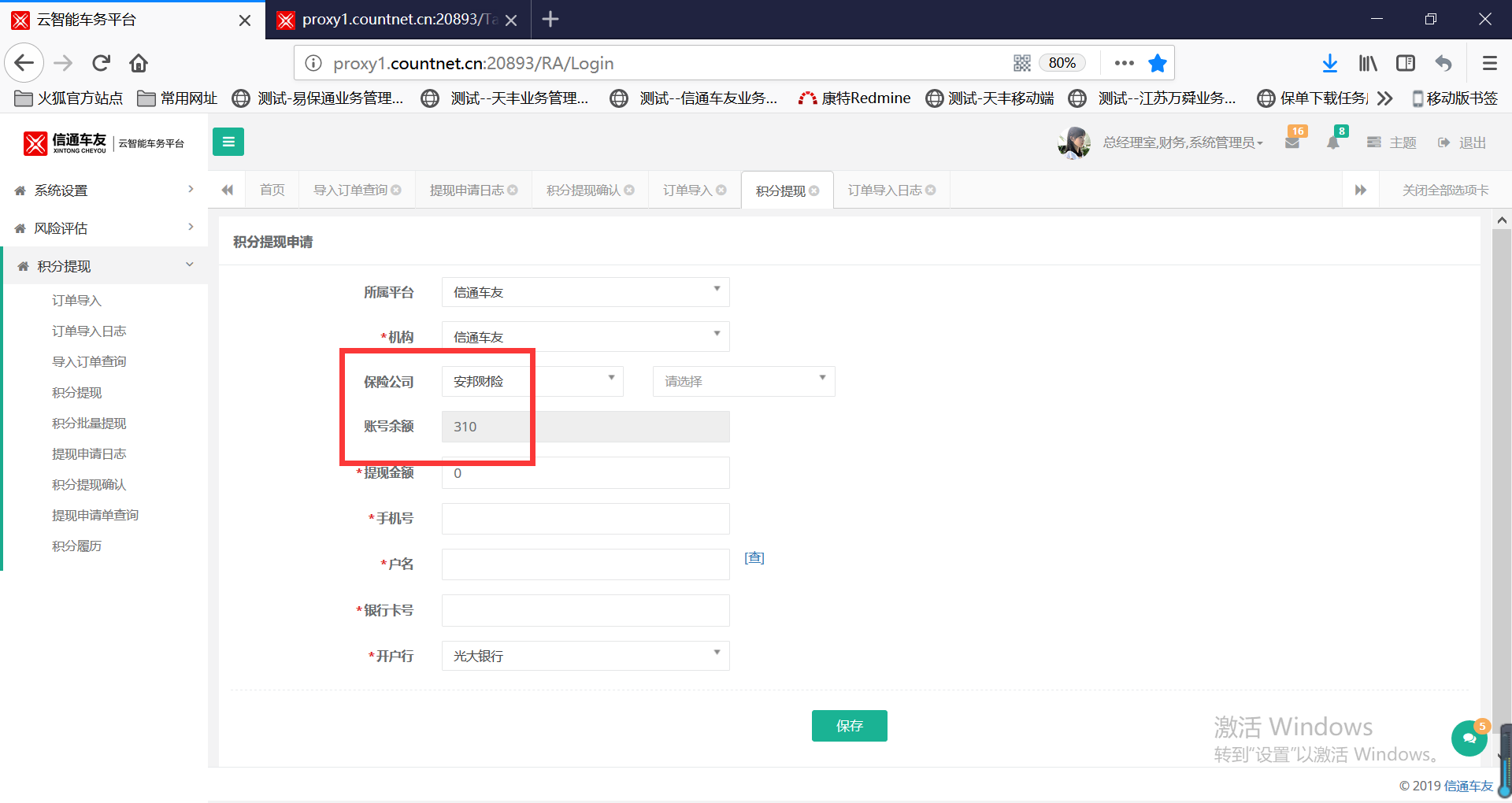Open the Firefox hamburger menu
The image size is (1512, 803).
point(1490,63)
